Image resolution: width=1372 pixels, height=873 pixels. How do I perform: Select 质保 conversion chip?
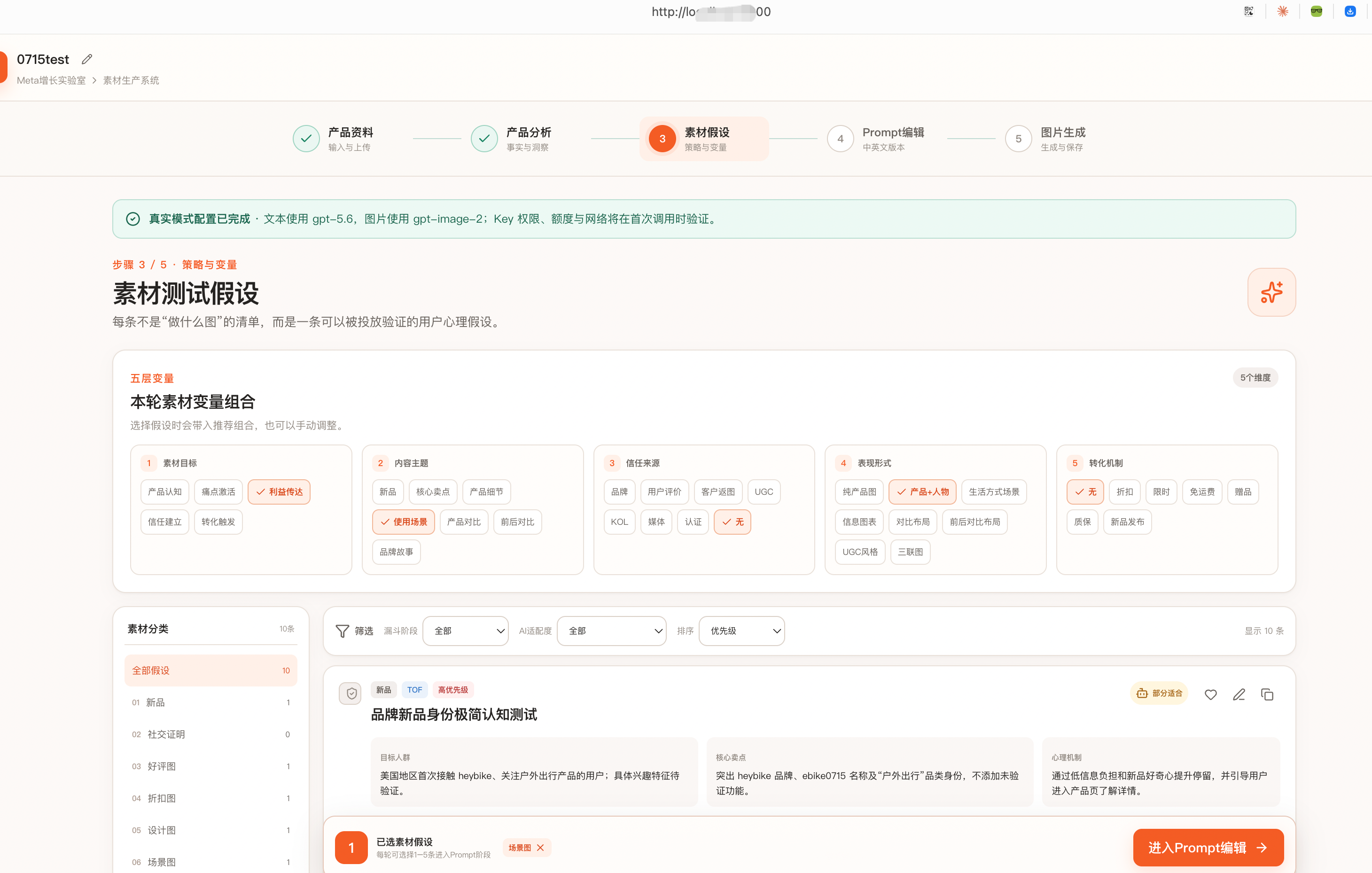tap(1083, 522)
